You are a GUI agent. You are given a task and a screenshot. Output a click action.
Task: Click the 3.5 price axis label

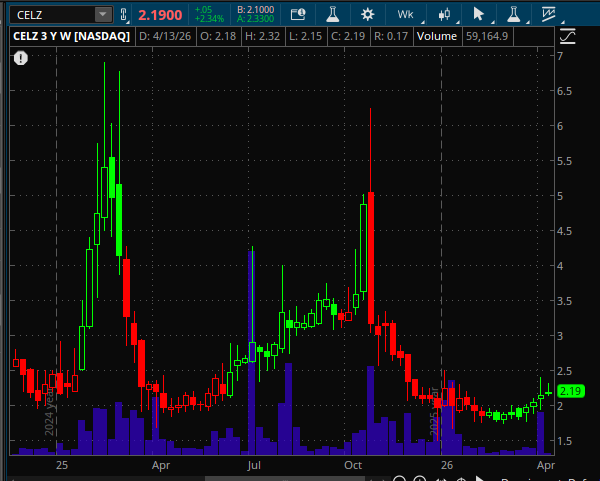coord(564,301)
